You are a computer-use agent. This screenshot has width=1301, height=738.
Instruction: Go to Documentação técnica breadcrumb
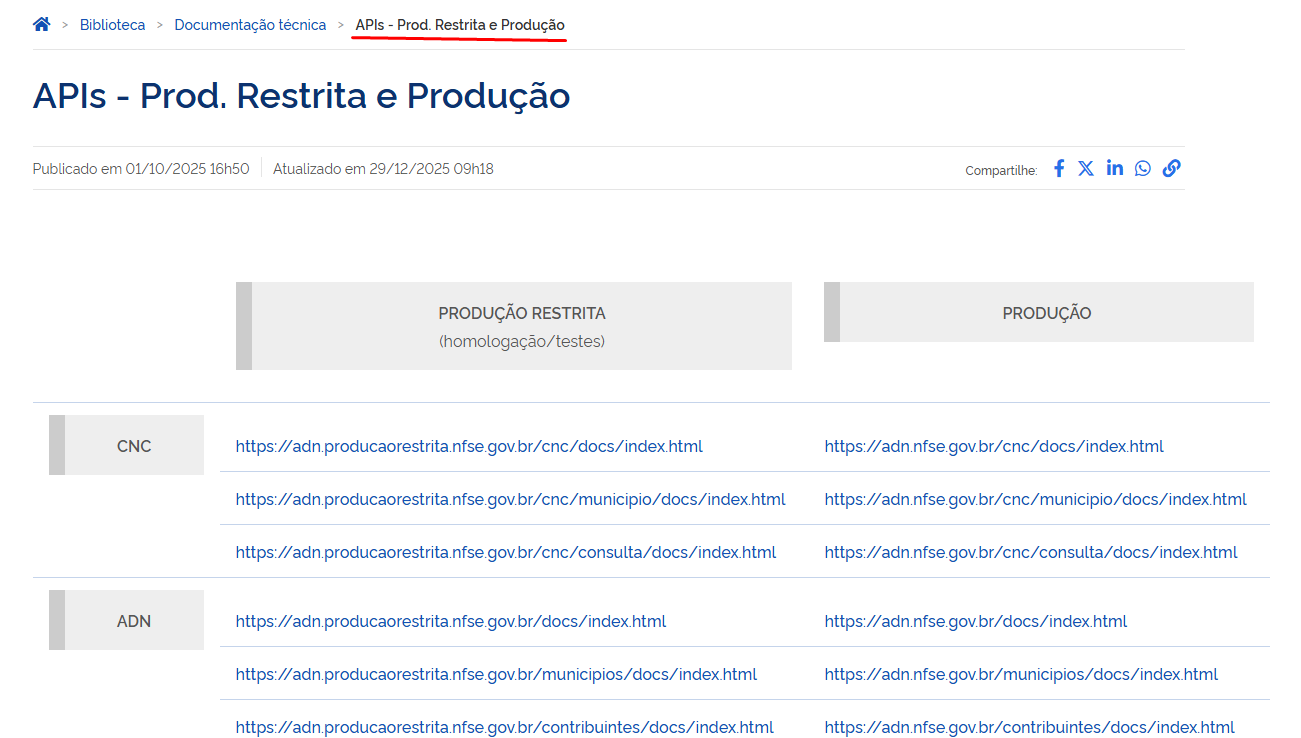[250, 25]
